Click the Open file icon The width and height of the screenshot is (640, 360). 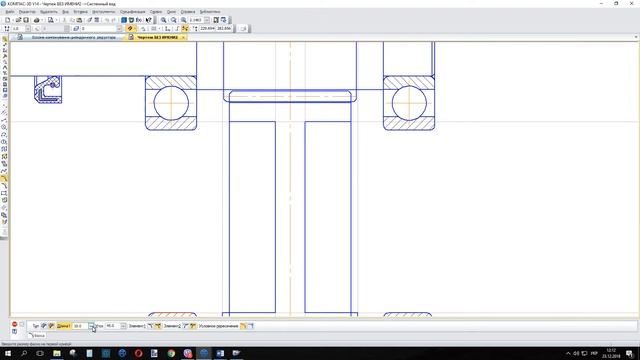18,20
